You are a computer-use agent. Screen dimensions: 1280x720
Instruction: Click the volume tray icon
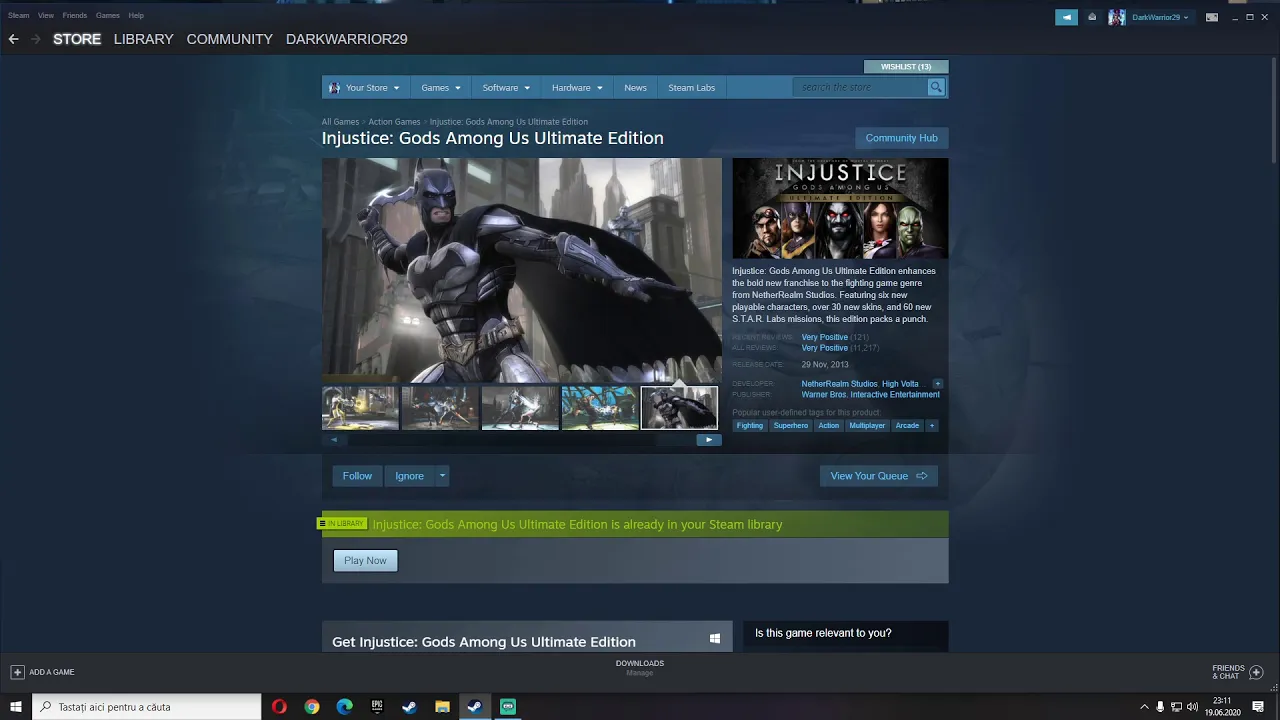(x=1192, y=707)
